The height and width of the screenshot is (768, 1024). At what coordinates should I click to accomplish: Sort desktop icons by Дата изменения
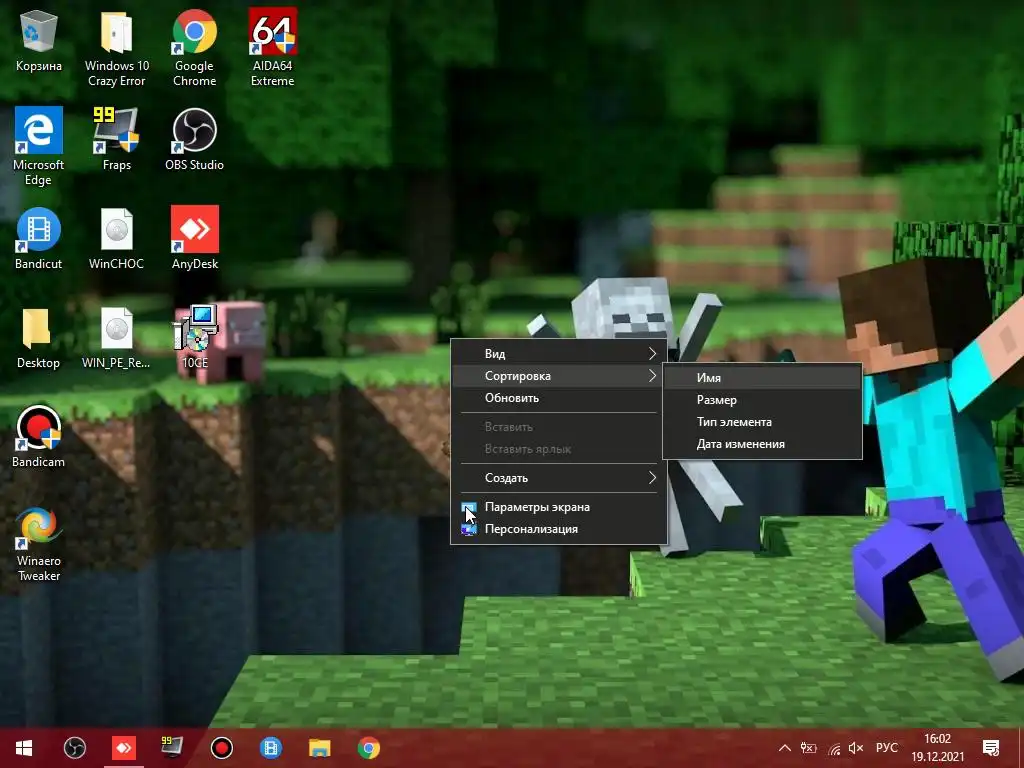762,444
